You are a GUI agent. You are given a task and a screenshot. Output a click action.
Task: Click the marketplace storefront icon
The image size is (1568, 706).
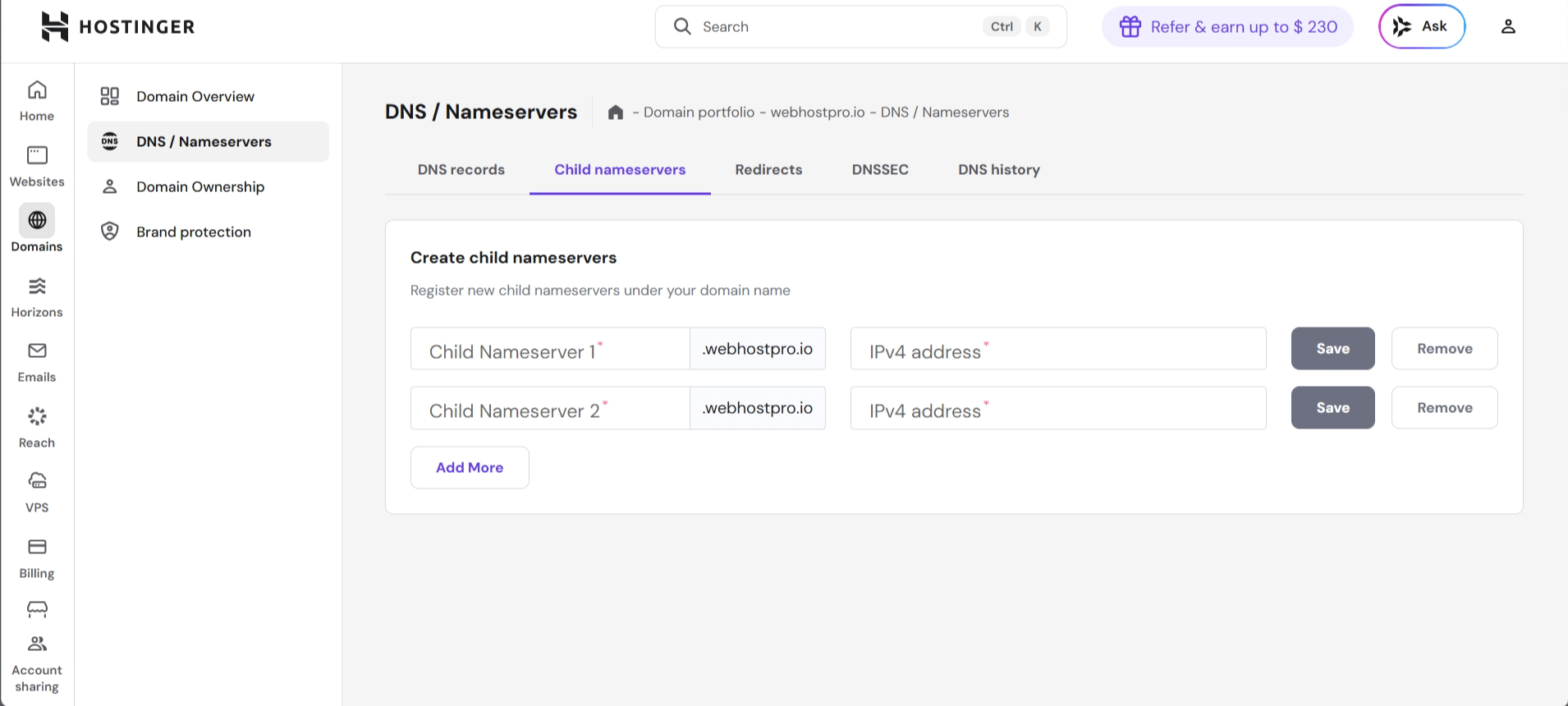[37, 609]
